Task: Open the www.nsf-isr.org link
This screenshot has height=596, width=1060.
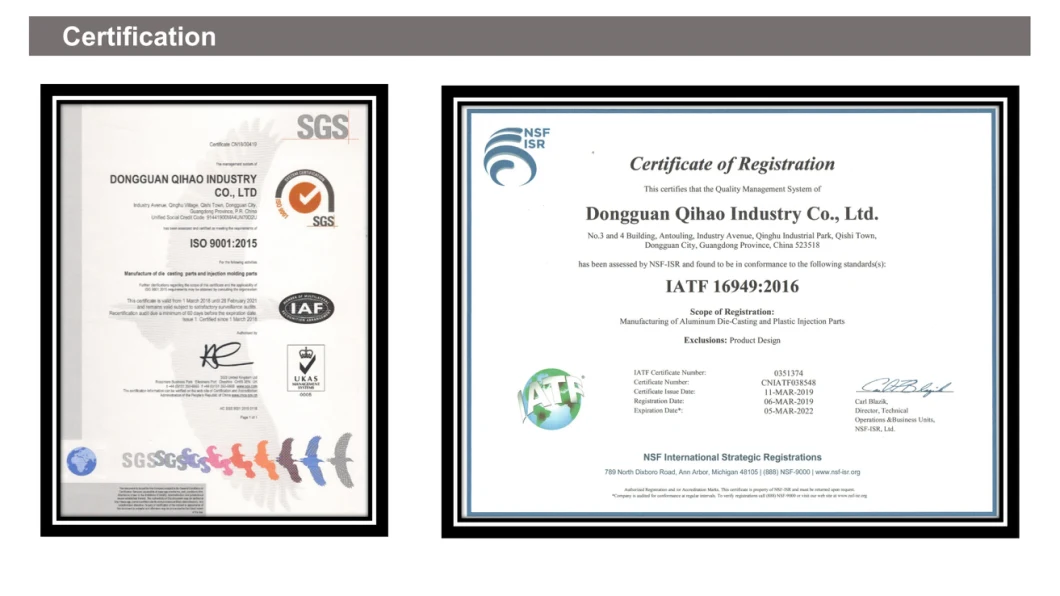Action: (838, 472)
